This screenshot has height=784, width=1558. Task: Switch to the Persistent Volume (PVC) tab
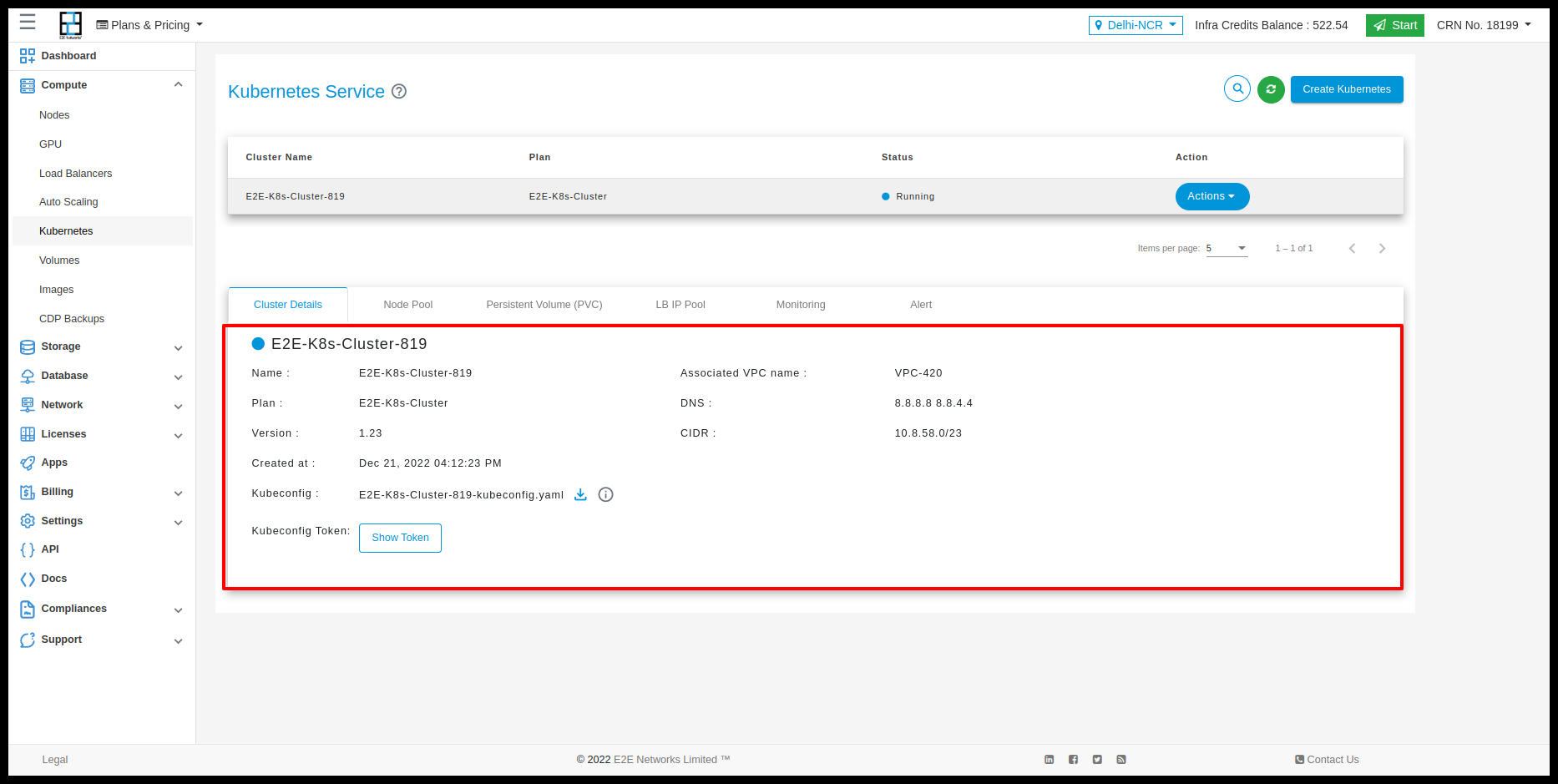coord(544,305)
